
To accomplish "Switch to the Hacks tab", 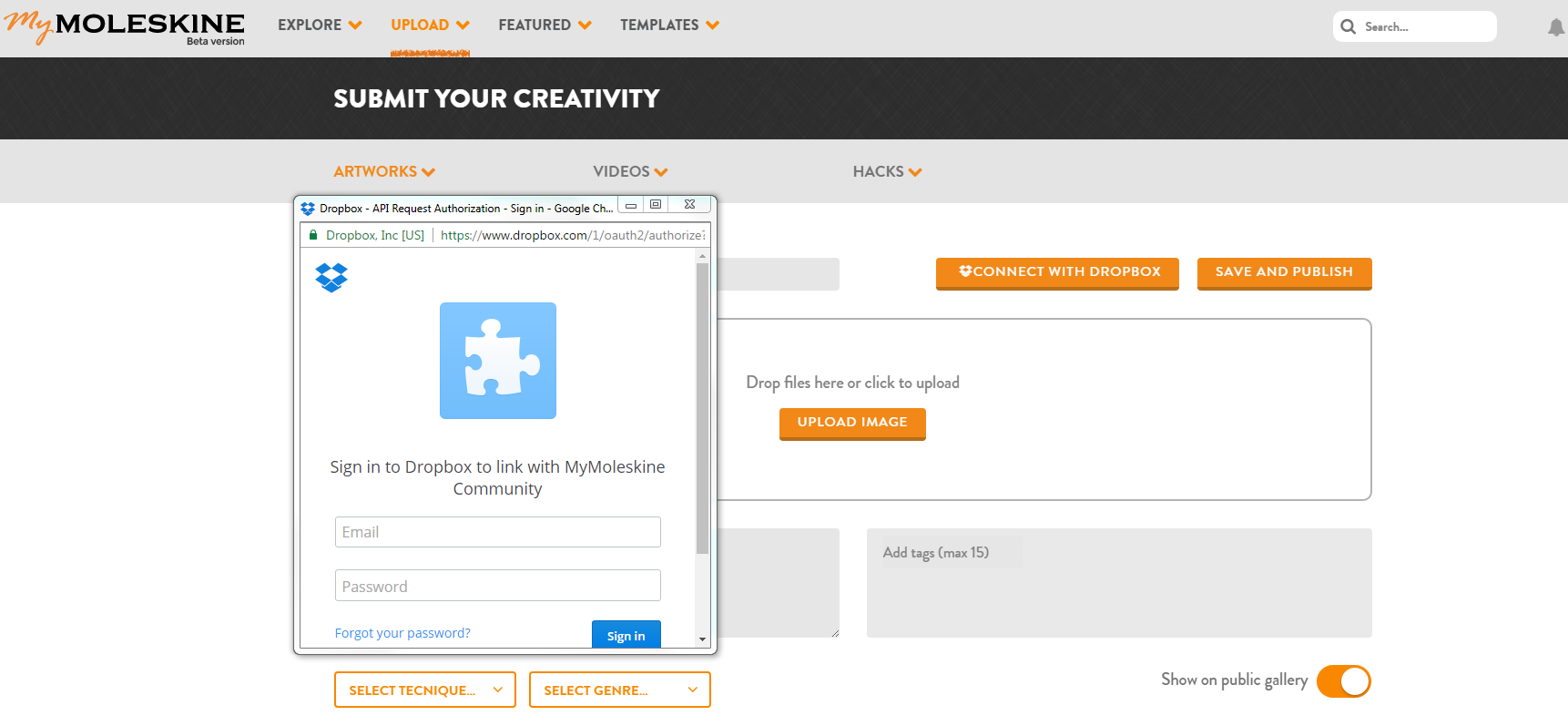I will point(887,171).
